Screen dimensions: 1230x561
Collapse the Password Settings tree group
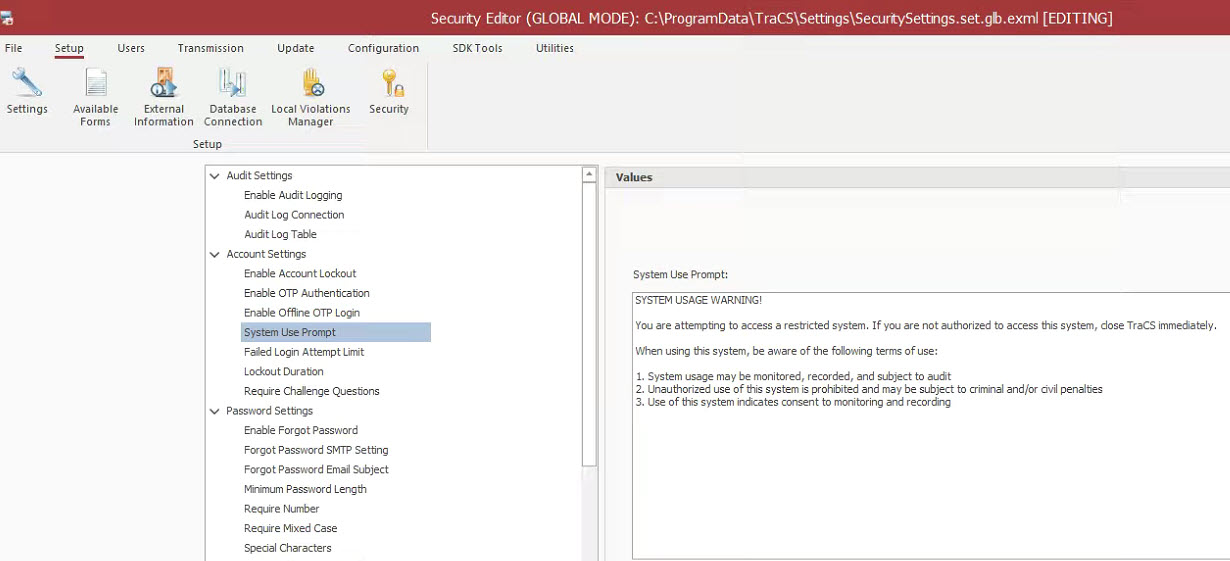214,411
